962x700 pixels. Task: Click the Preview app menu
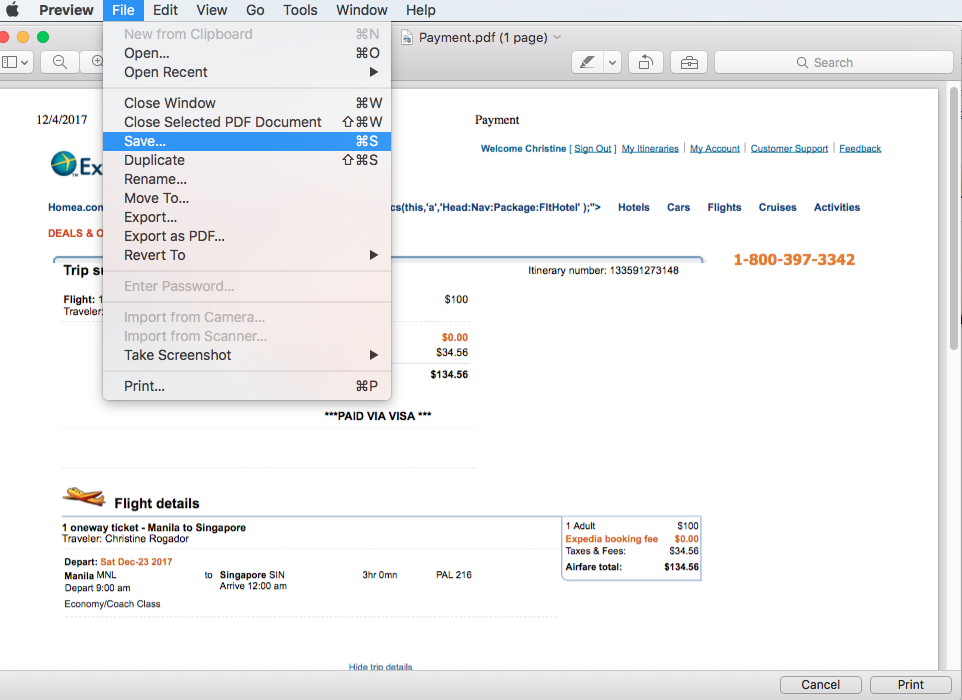66,10
